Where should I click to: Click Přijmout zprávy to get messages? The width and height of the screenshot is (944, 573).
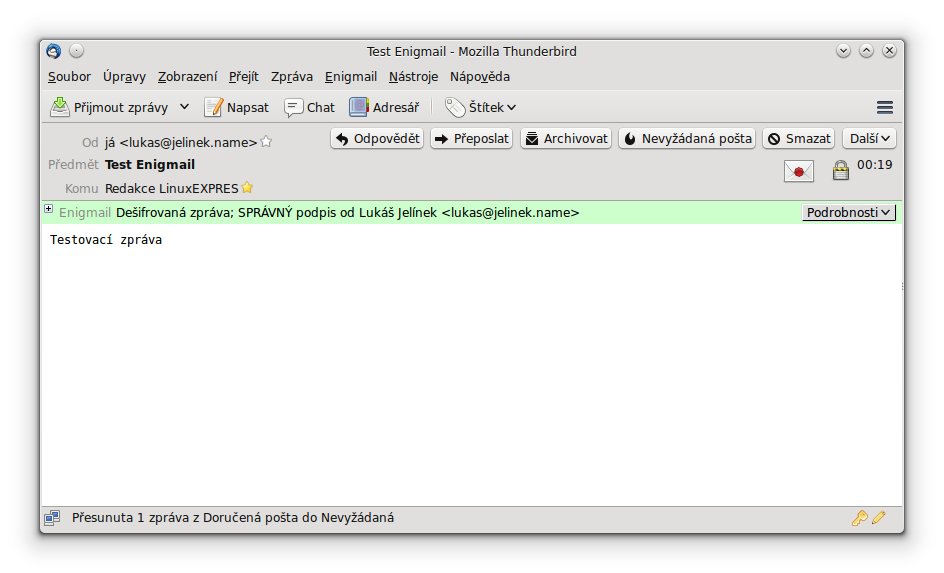point(110,107)
